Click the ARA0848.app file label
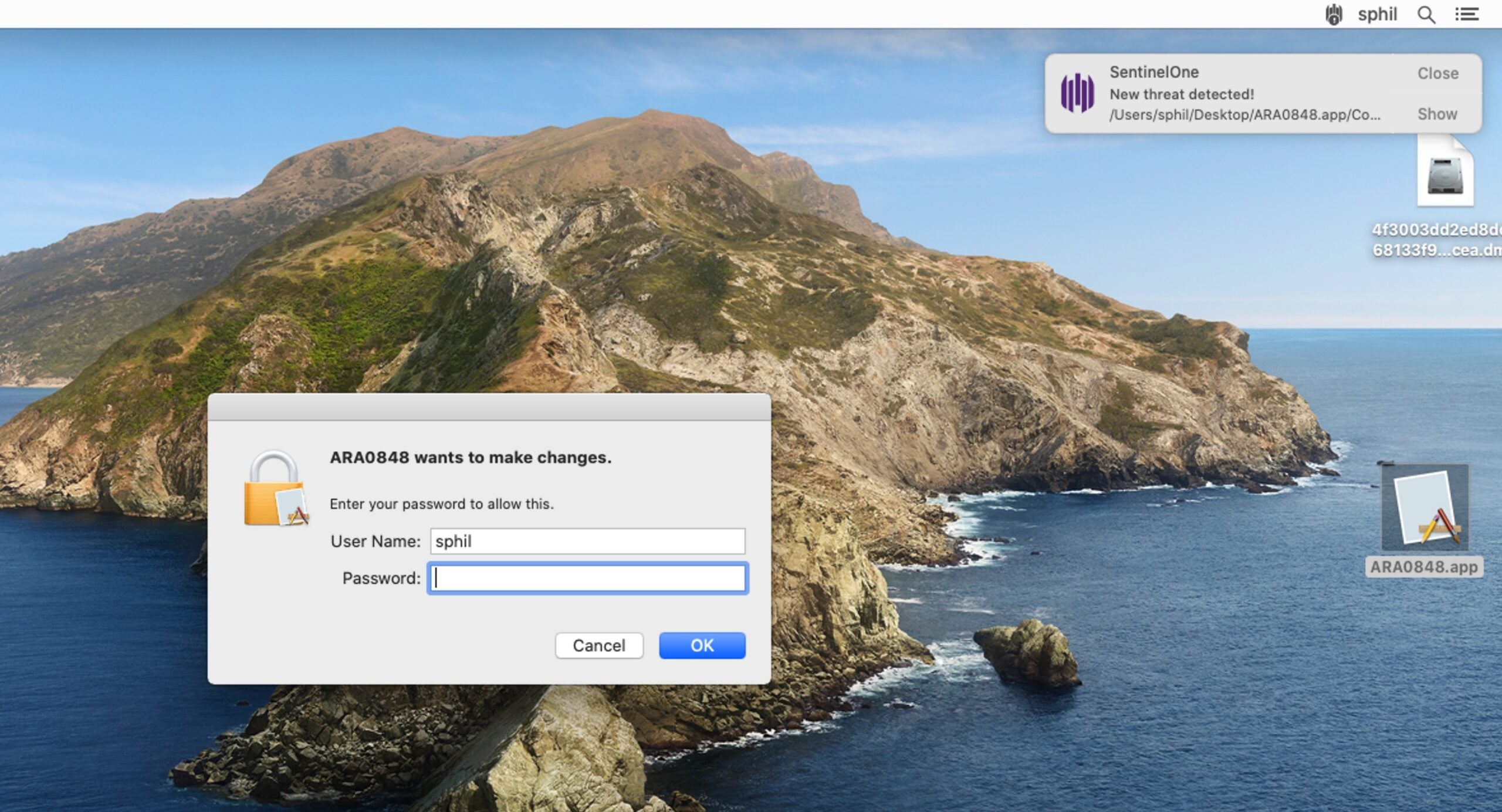Viewport: 1502px width, 812px height. pos(1424,567)
